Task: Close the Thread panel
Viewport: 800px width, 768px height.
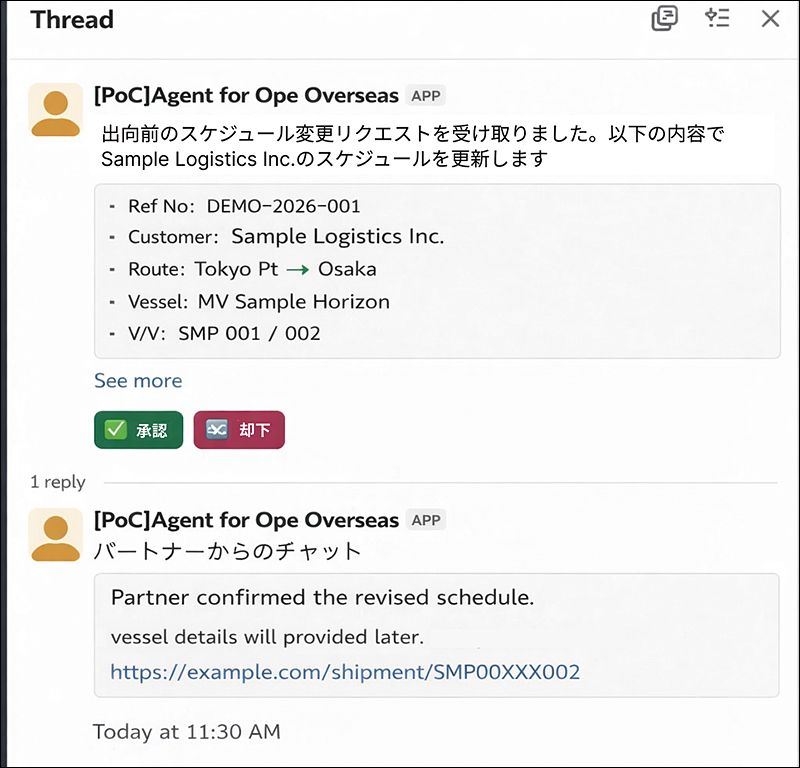Action: [x=770, y=19]
